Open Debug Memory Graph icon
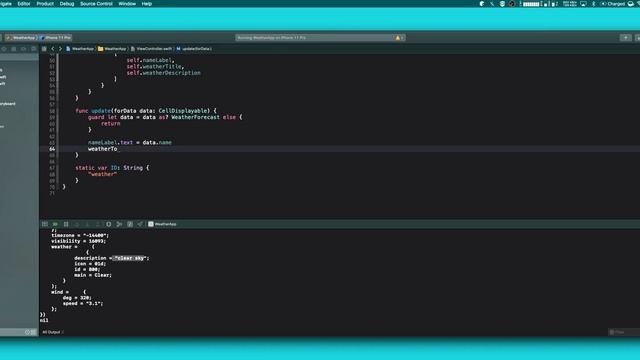The image size is (640, 360). [x=119, y=224]
